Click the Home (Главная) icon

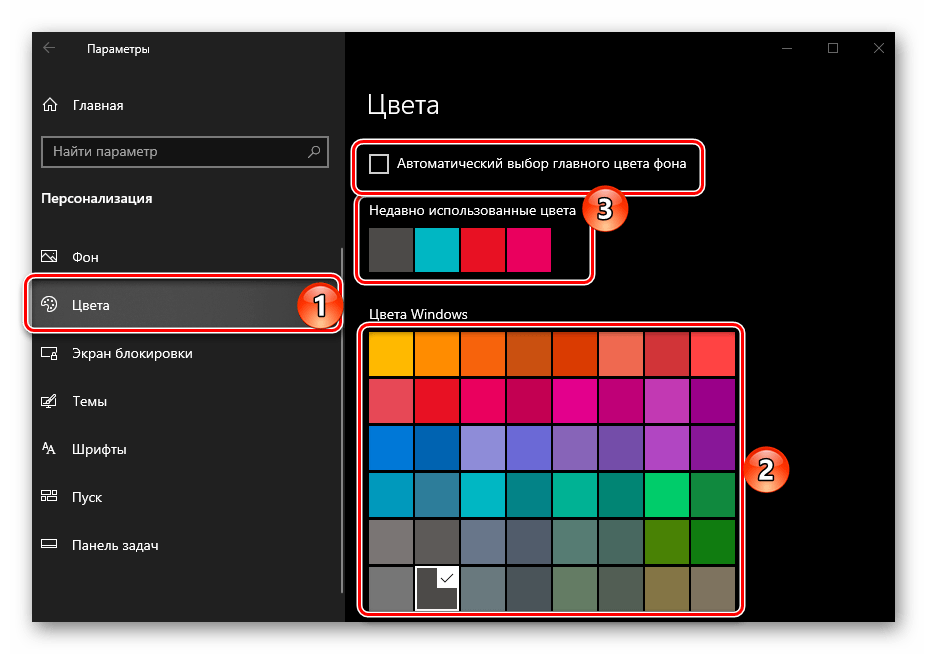[49, 105]
